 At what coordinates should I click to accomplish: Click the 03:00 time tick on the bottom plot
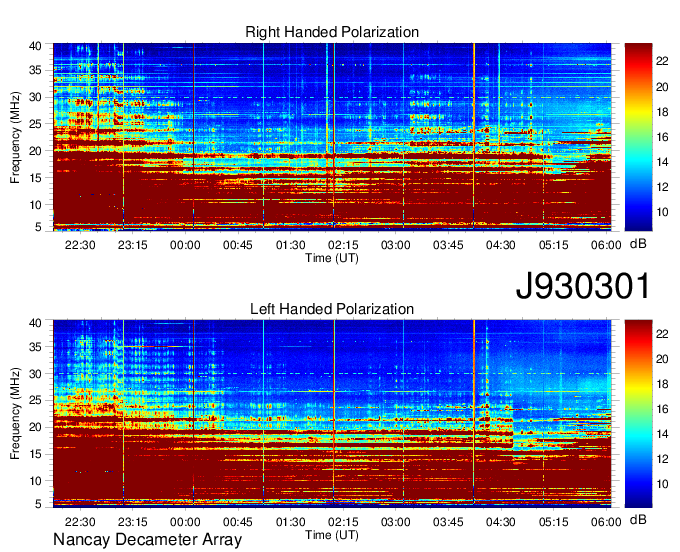[396, 522]
